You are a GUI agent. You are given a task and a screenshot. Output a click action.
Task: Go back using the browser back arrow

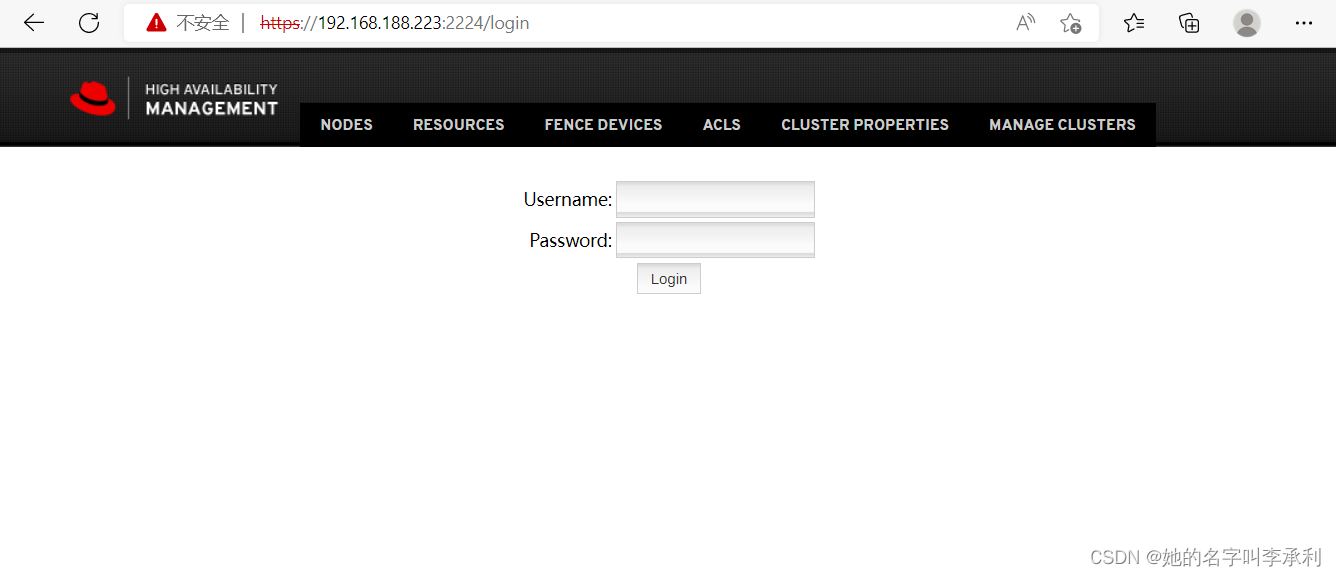(34, 23)
